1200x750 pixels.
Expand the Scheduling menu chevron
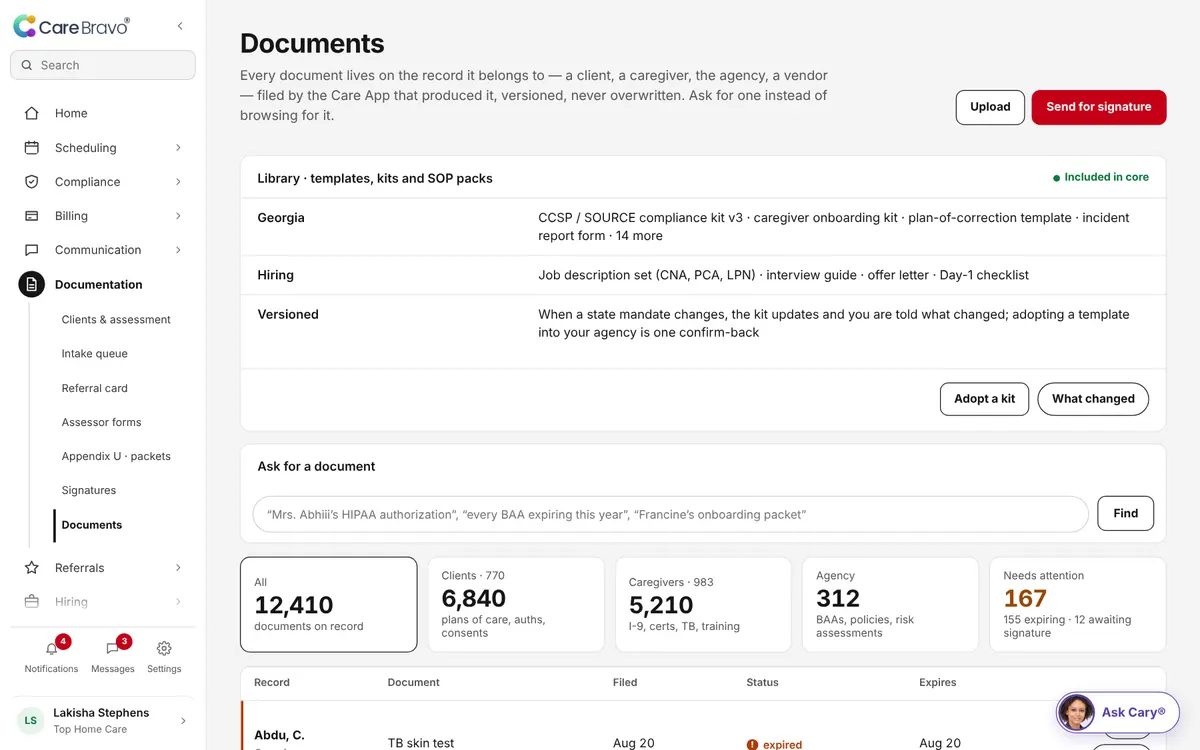178,147
